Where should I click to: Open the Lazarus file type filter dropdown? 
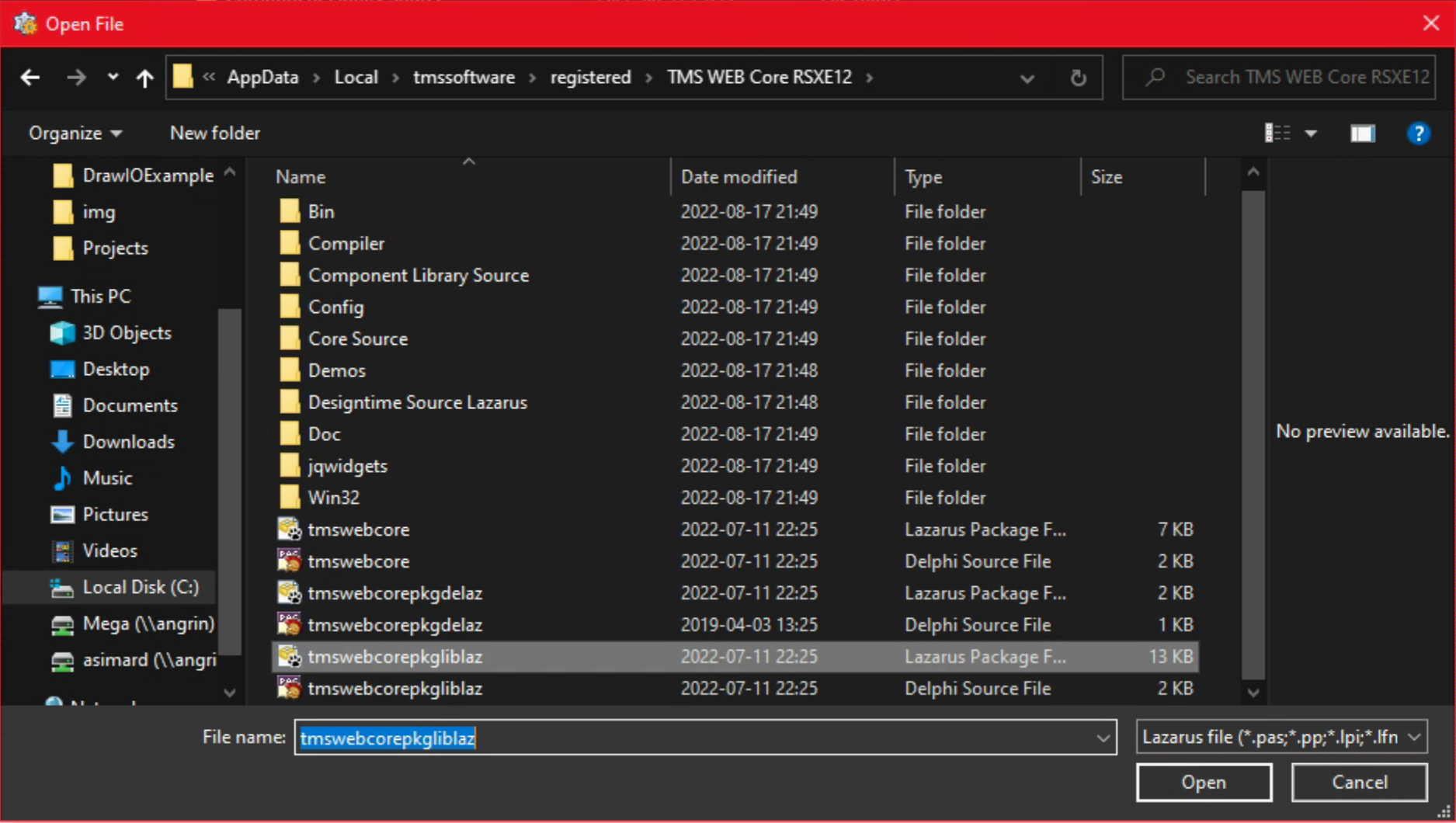click(1281, 738)
